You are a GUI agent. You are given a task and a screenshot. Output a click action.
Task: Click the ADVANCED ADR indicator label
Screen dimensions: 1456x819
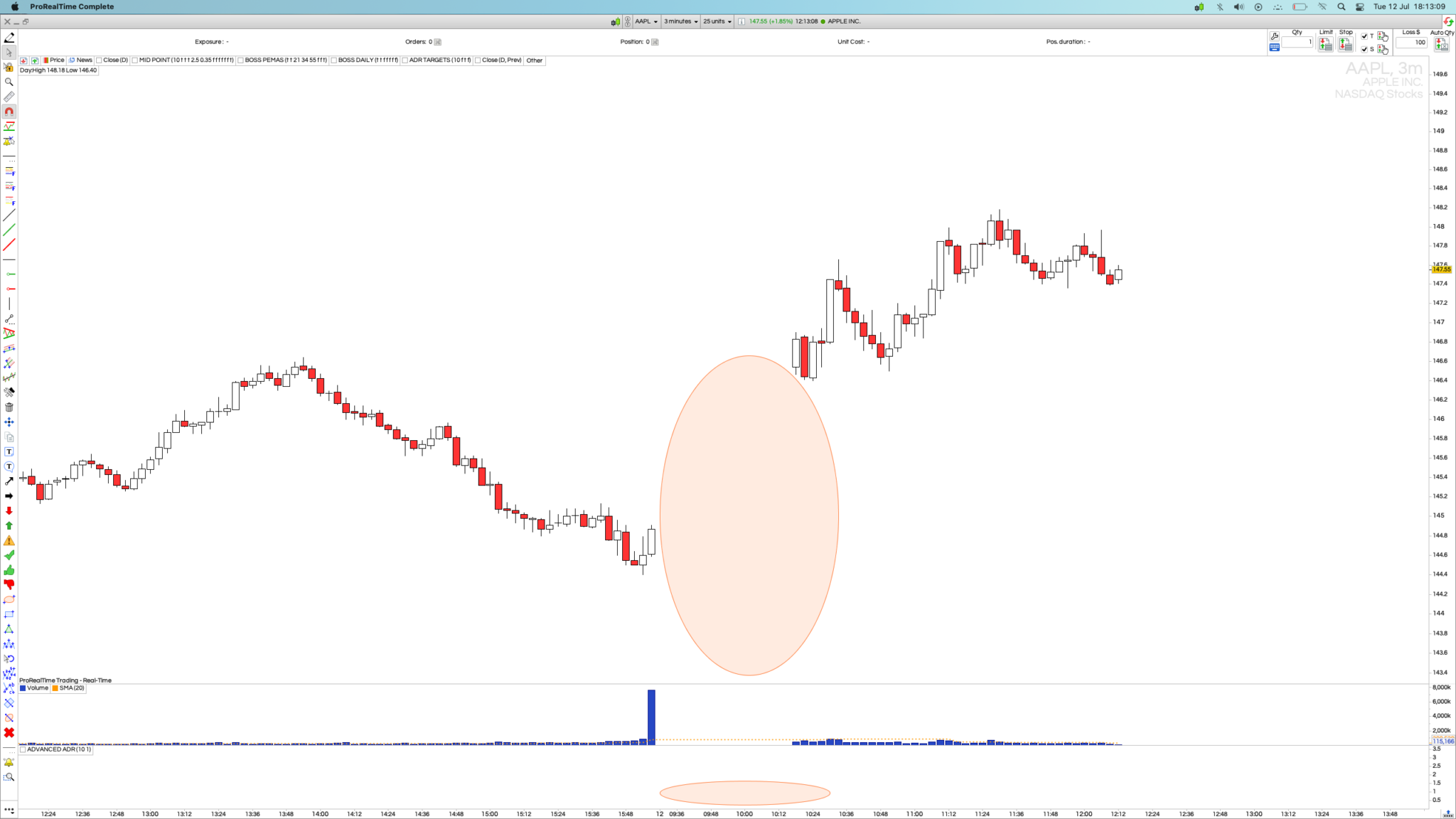coord(58,749)
